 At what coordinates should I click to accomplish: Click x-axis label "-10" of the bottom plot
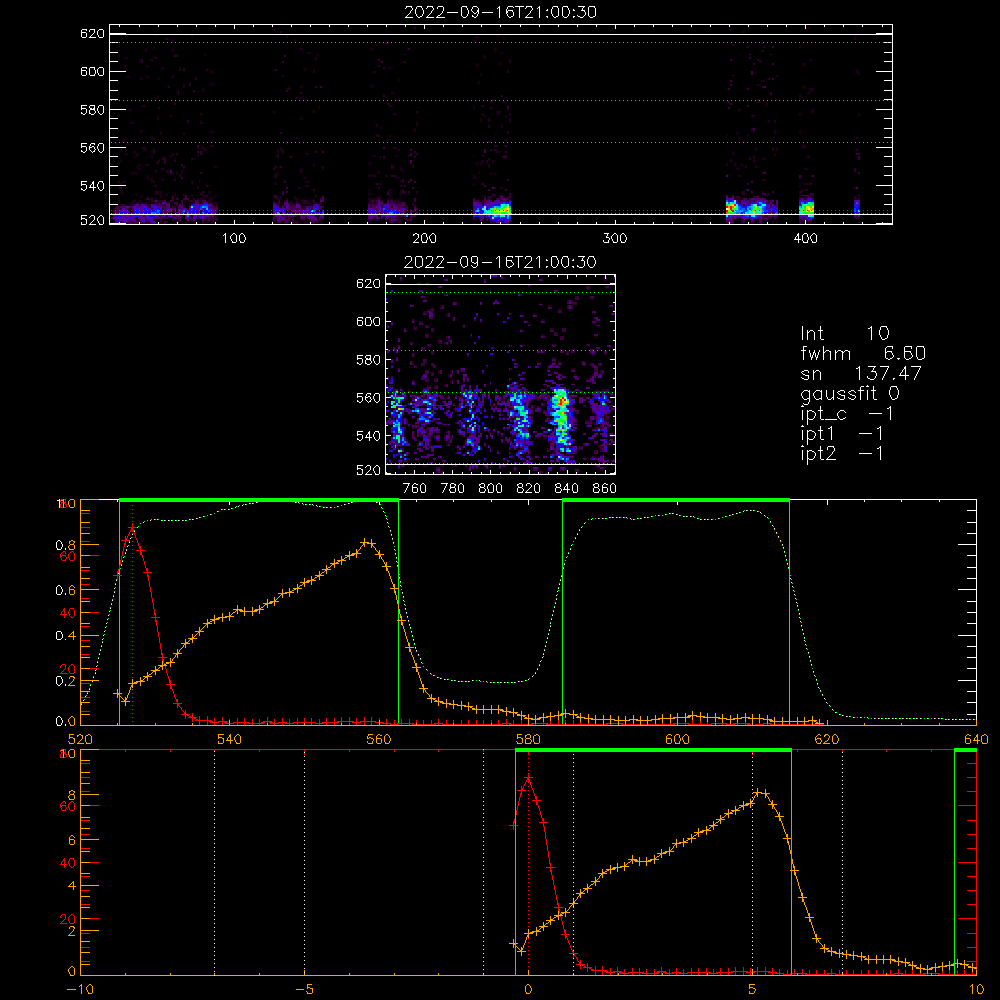[80, 989]
